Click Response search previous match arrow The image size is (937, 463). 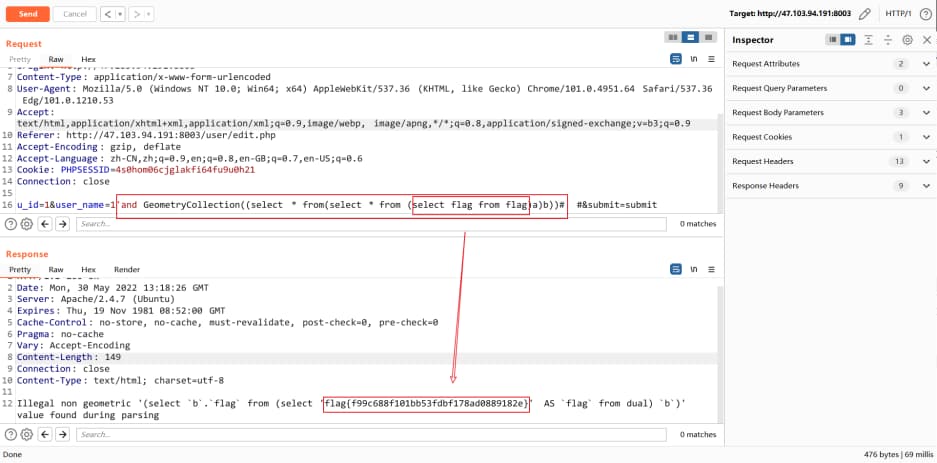[45, 434]
